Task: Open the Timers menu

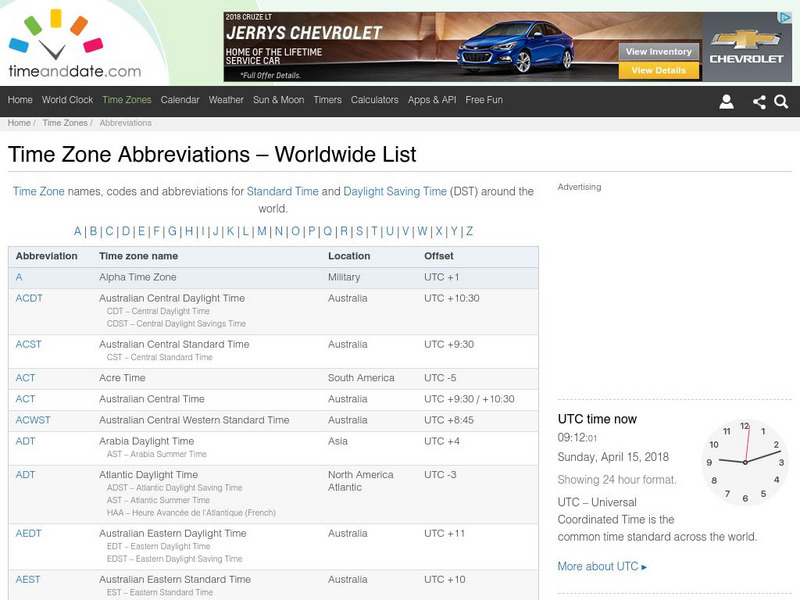Action: 327,100
